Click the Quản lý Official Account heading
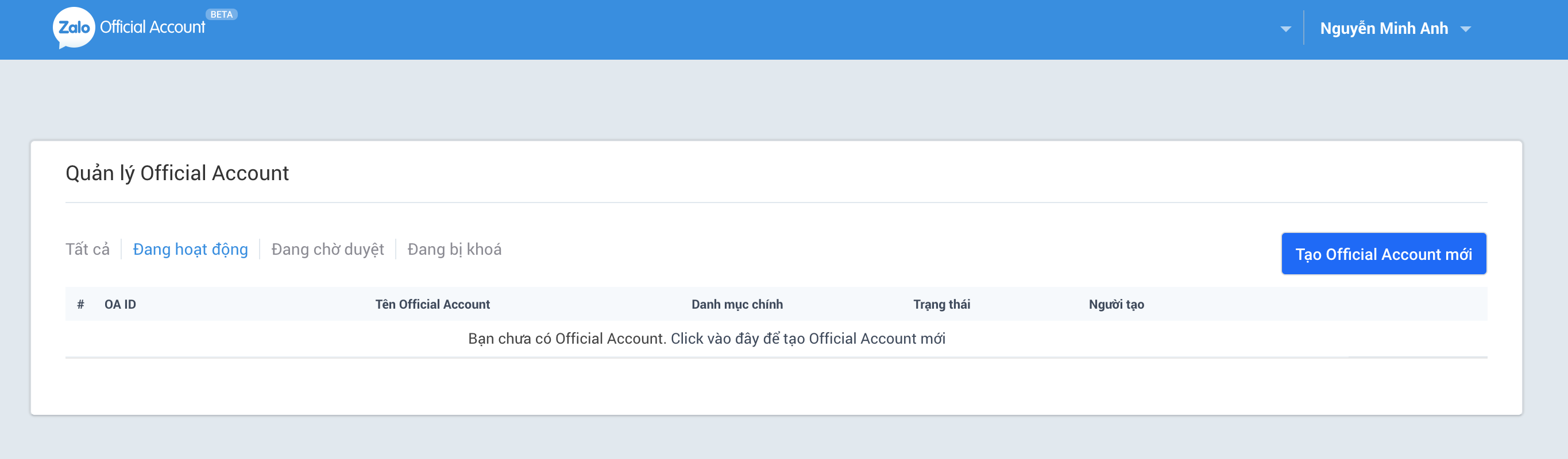This screenshot has width=1568, height=459. coord(177,173)
